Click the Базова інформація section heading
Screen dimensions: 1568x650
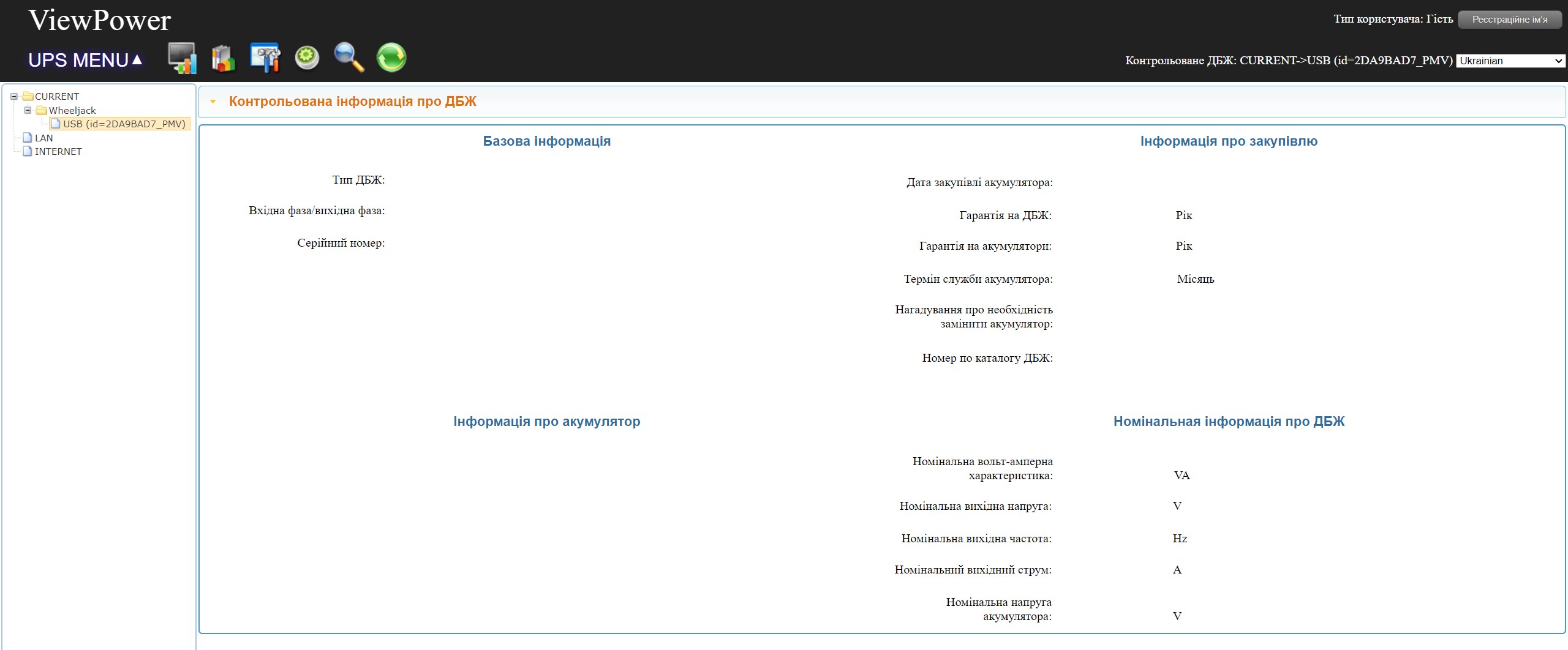pyautogui.click(x=546, y=141)
